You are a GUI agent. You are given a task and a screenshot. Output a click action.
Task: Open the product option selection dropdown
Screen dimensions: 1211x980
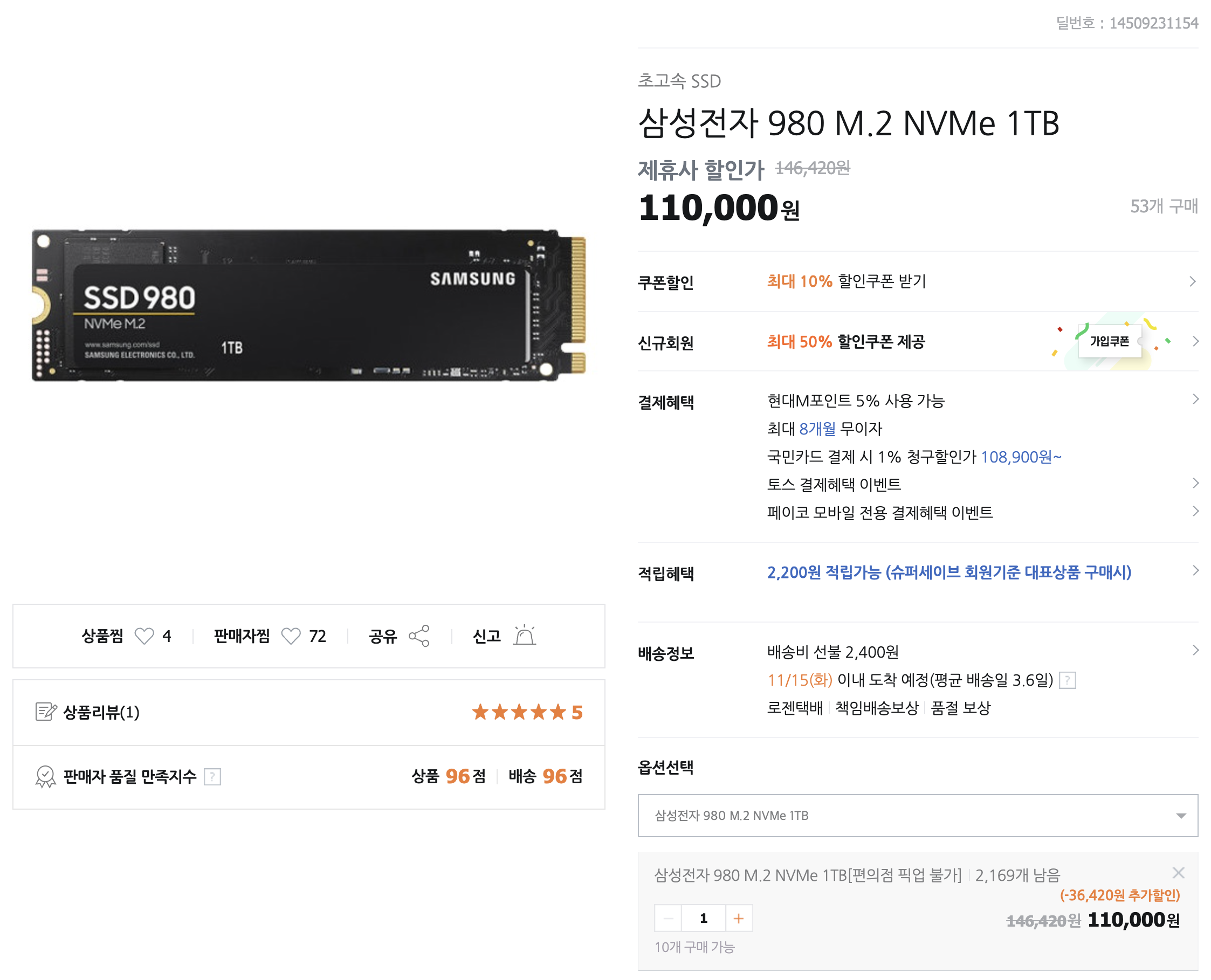tap(918, 816)
